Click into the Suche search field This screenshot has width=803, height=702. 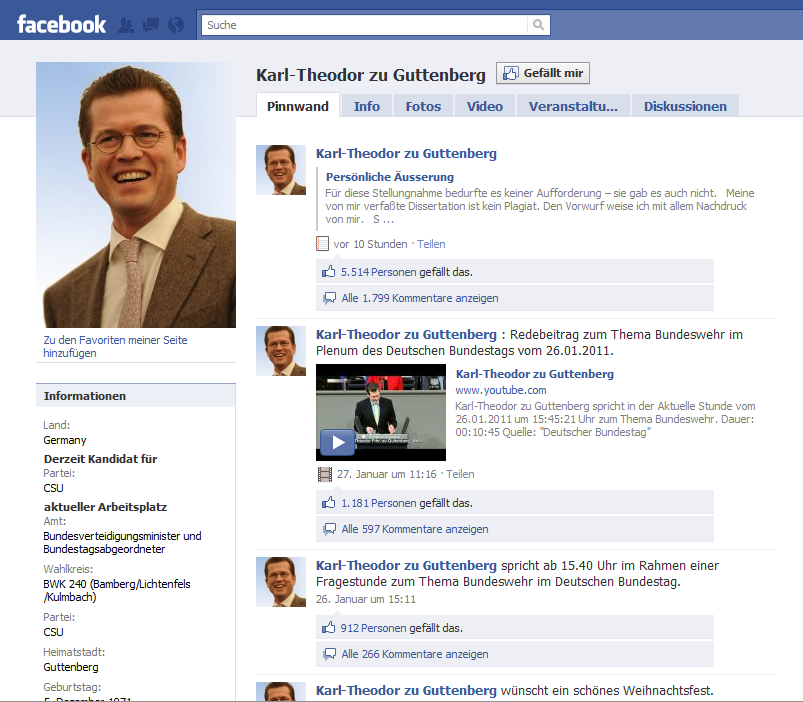tap(365, 25)
